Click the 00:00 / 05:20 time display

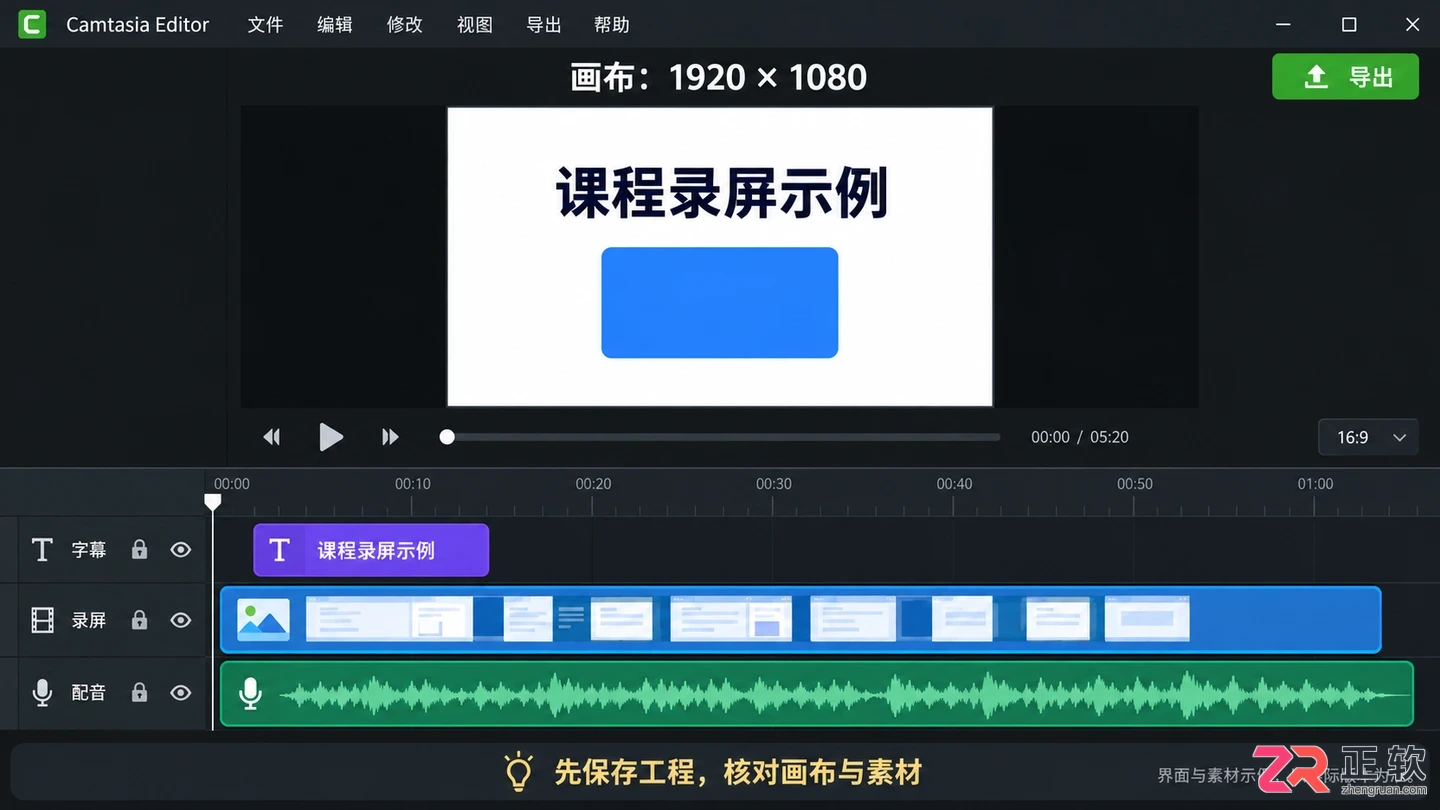[x=1080, y=437]
